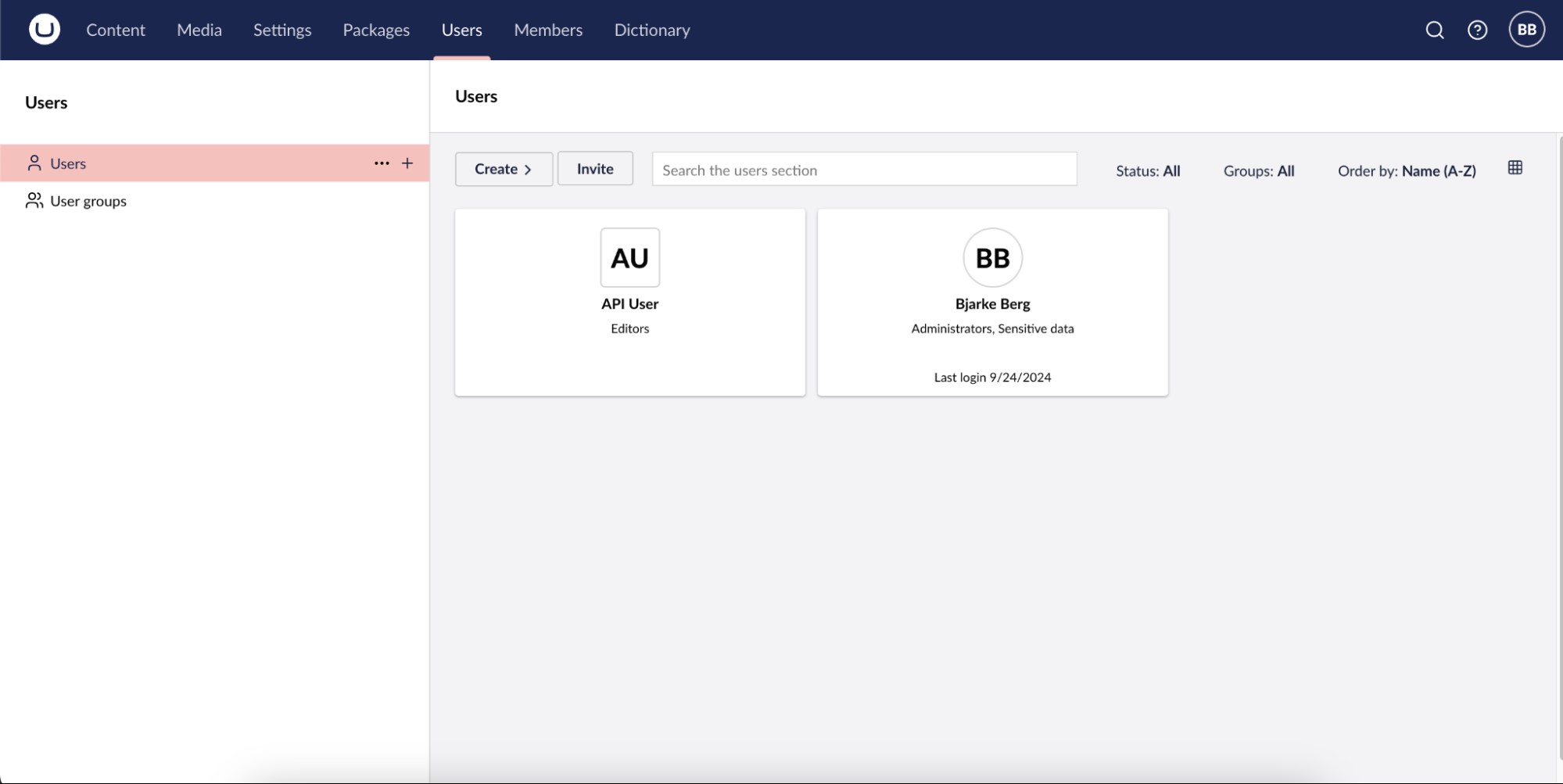
Task: Open the global search magnifier icon
Action: pyautogui.click(x=1435, y=30)
